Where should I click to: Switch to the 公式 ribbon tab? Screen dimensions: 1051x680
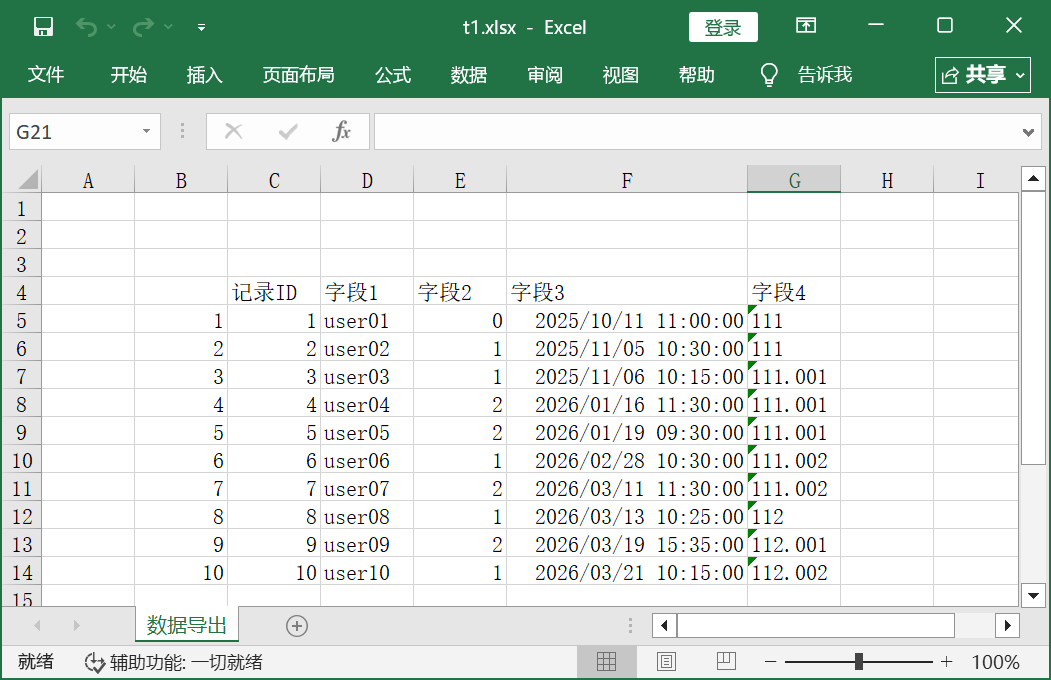(393, 74)
